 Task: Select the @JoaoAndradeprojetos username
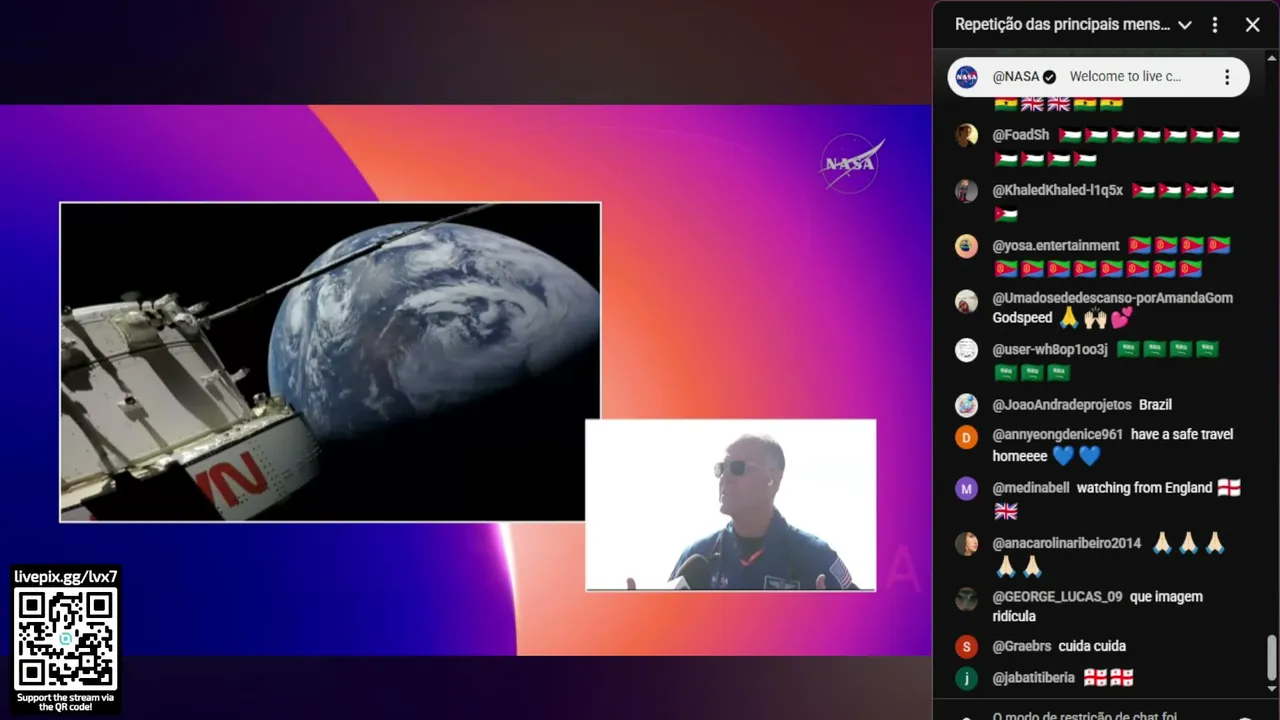tap(1062, 405)
